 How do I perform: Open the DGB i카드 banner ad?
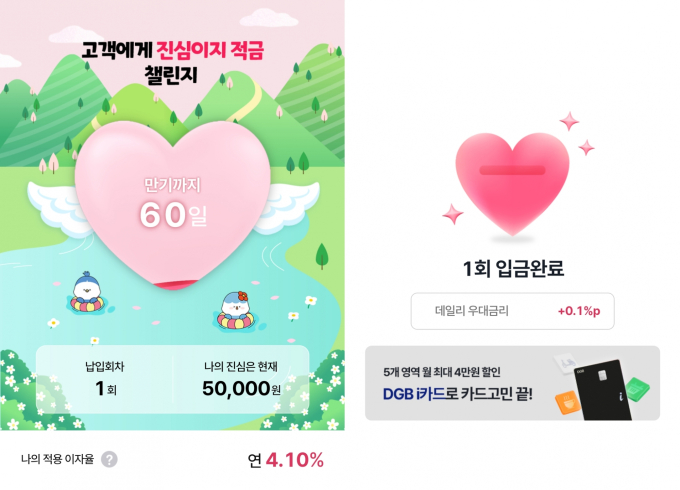point(512,383)
